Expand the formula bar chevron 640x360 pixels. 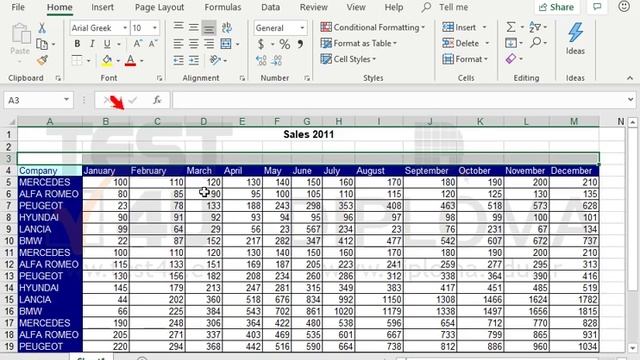tap(631, 100)
